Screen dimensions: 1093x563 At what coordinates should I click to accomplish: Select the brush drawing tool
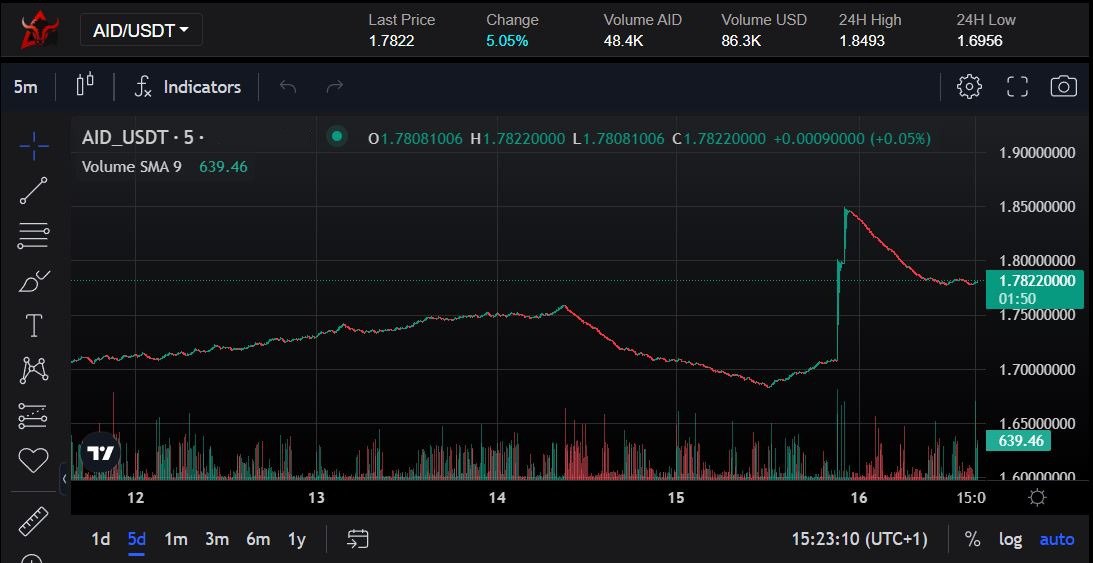(x=33, y=281)
